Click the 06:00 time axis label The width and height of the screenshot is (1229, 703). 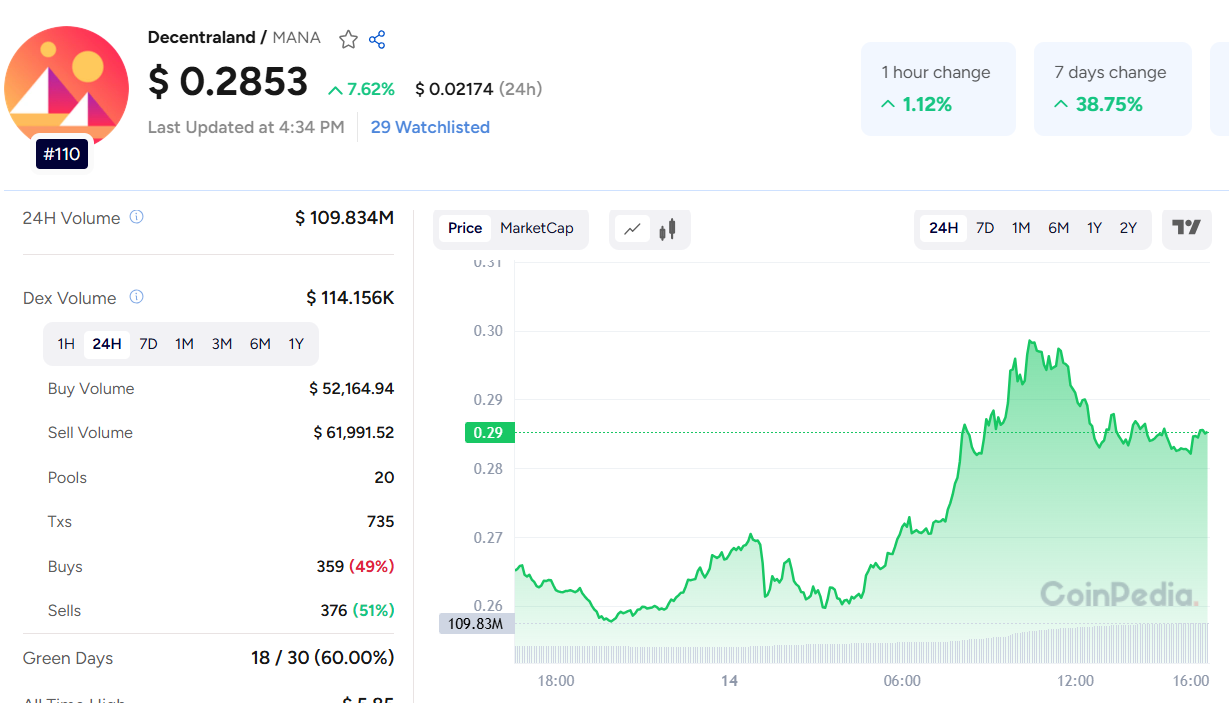[x=903, y=681]
